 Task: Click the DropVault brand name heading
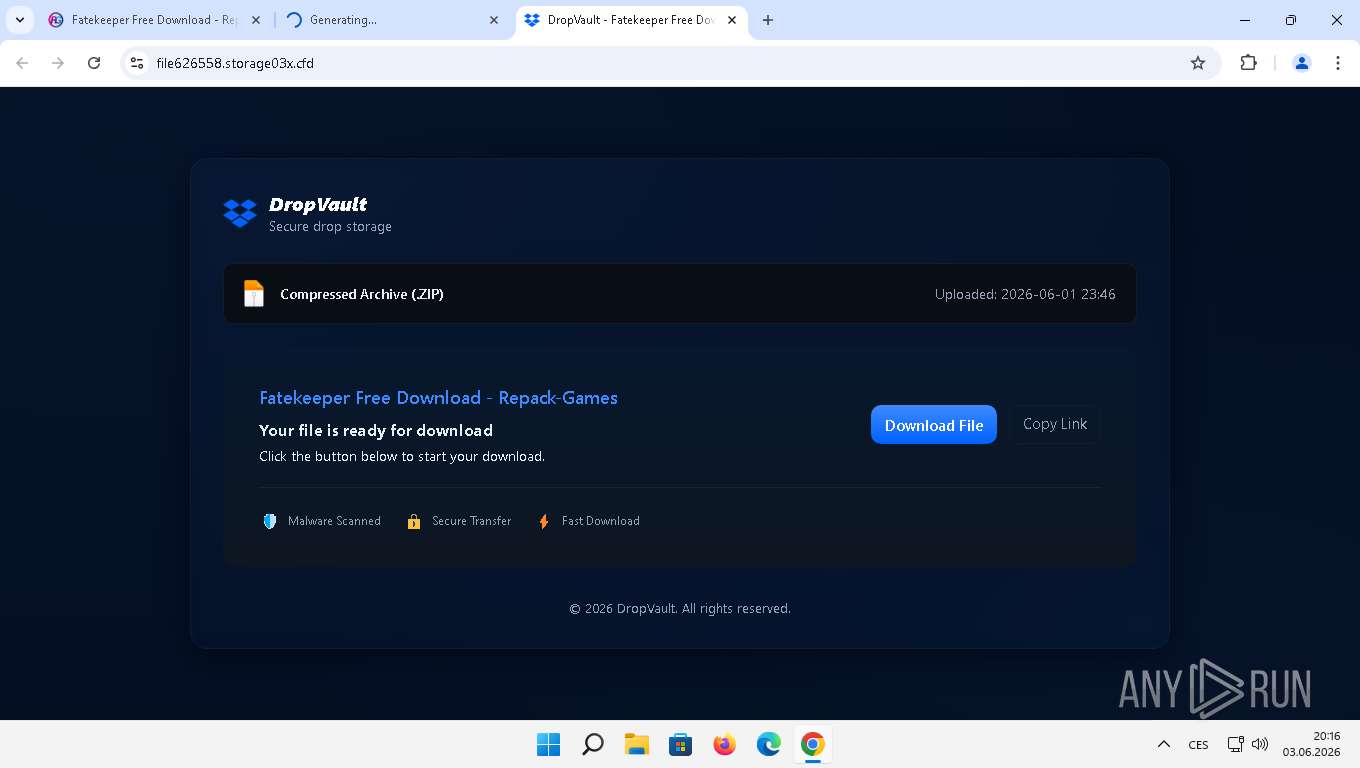tap(318, 205)
